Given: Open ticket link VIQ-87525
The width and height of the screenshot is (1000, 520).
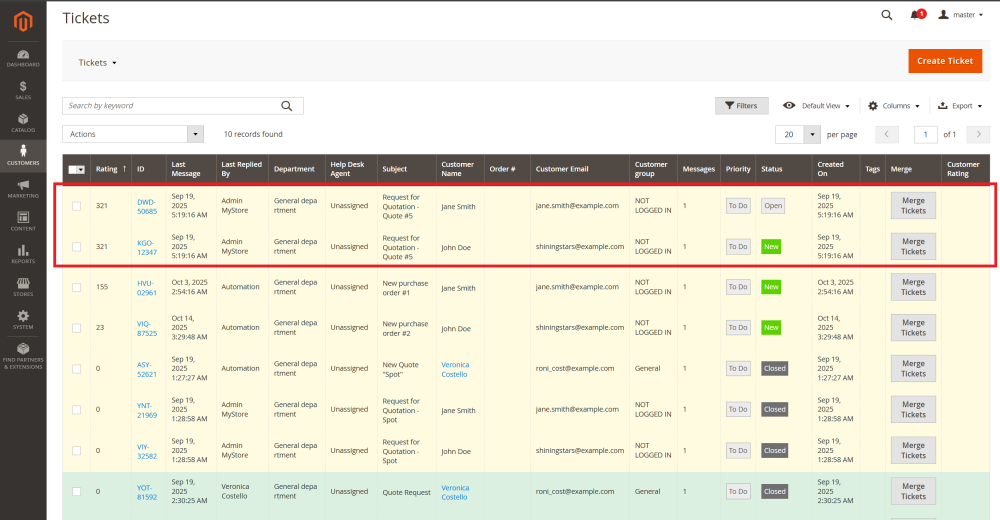Looking at the screenshot, I should tap(147, 329).
